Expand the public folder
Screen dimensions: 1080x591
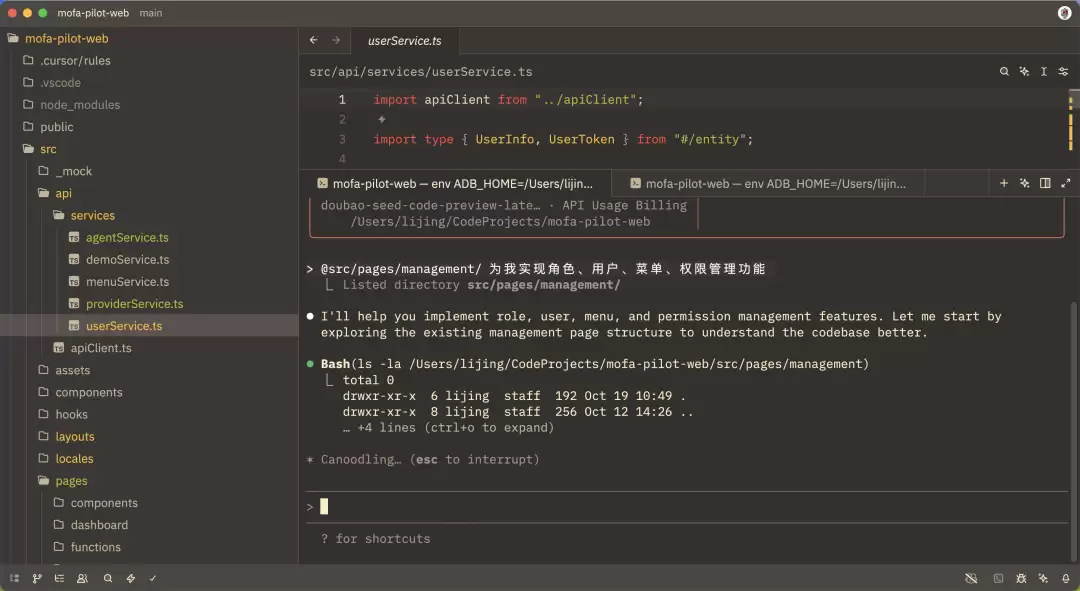click(x=56, y=127)
